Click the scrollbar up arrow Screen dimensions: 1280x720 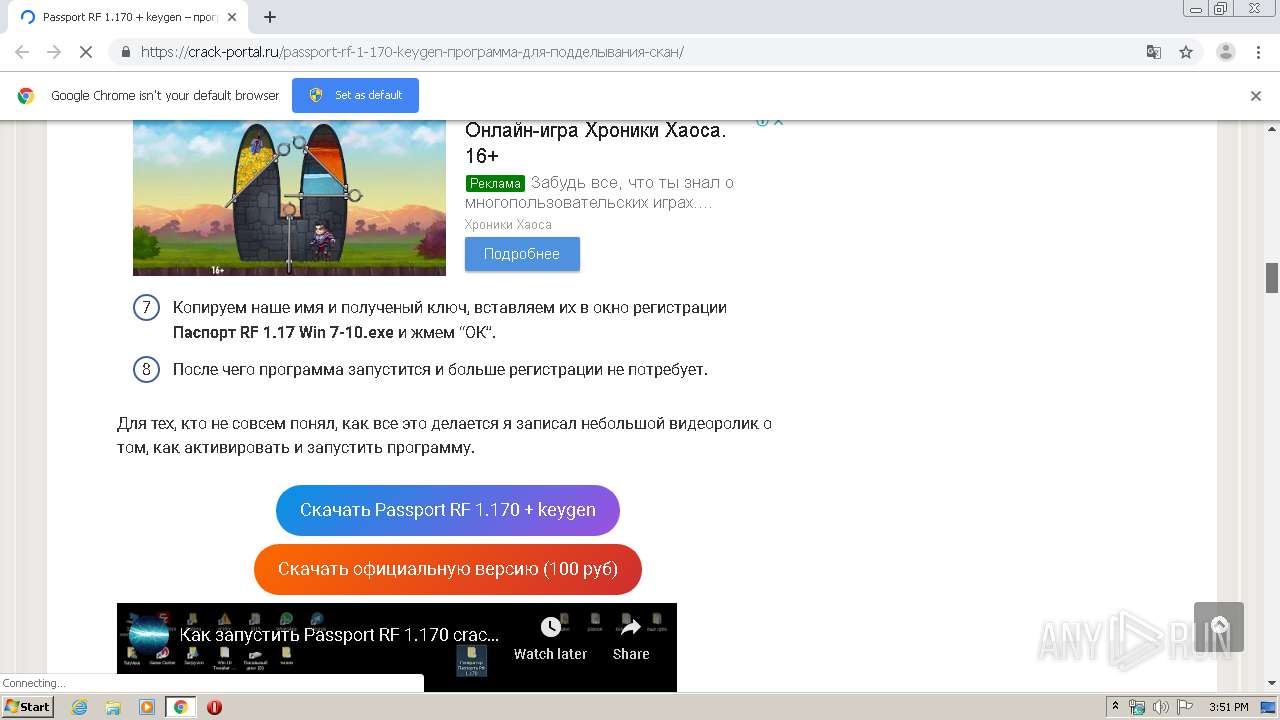(1272, 128)
